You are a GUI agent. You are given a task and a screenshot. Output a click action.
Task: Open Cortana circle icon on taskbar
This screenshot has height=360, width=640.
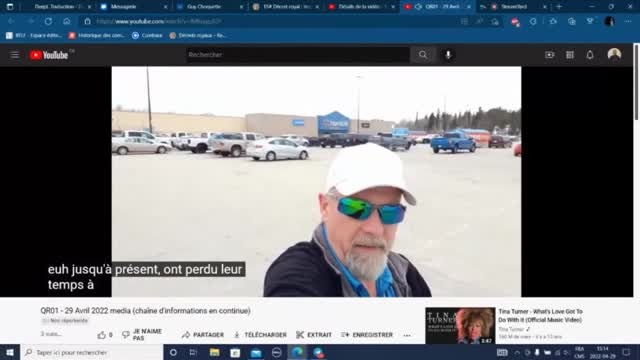173,352
